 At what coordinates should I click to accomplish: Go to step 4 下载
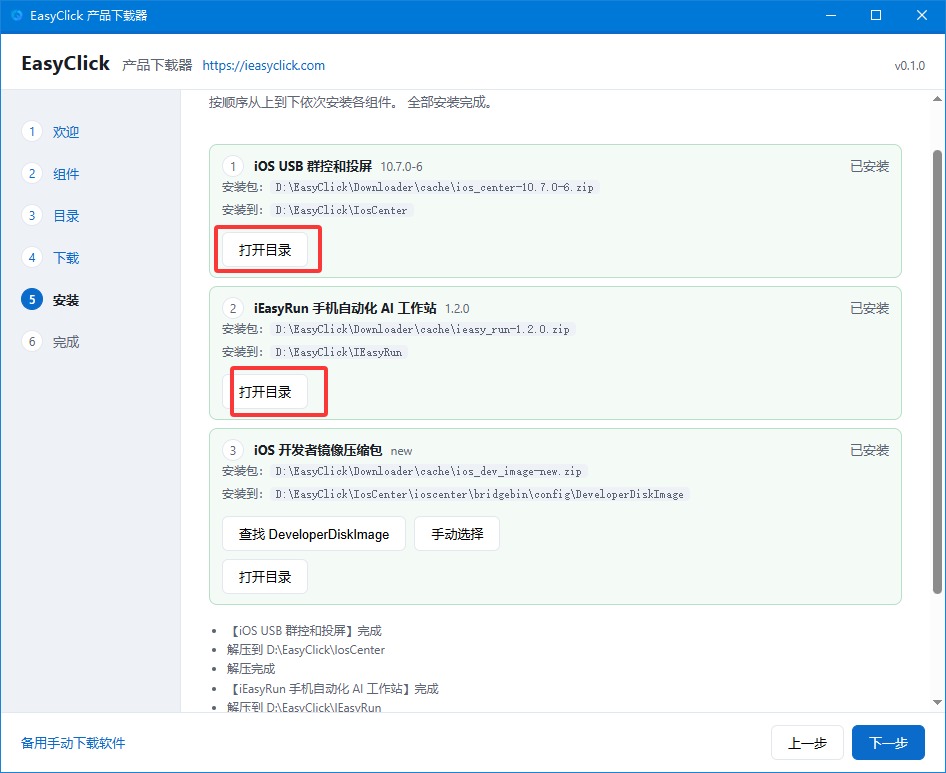point(51,258)
